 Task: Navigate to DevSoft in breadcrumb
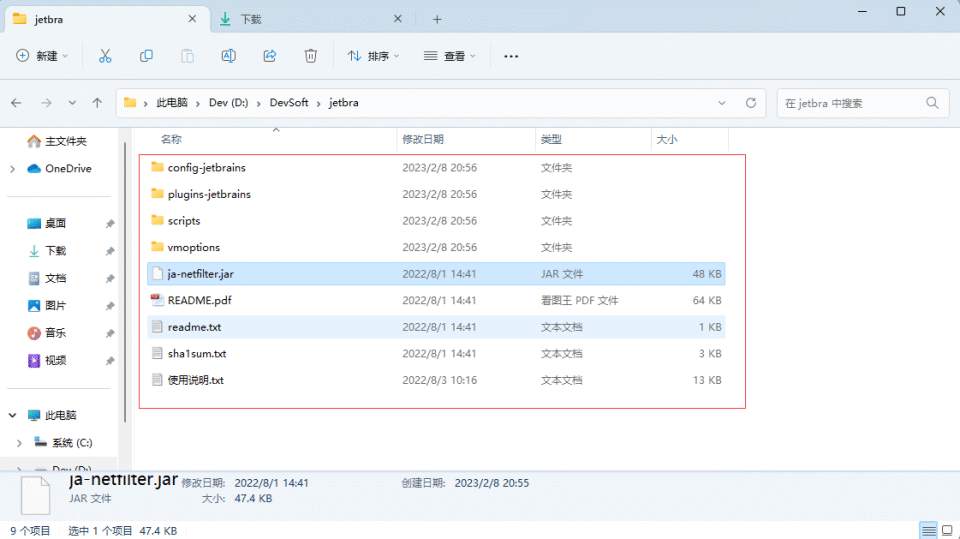pos(289,103)
